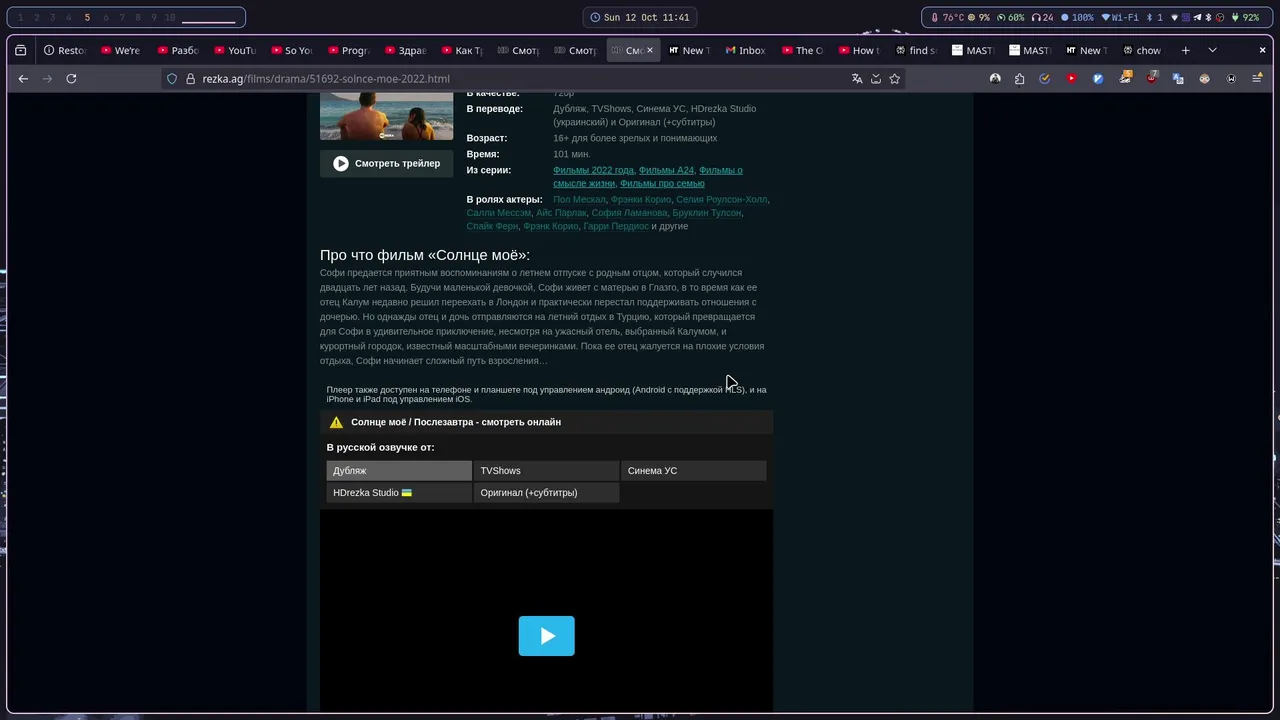Open actor Пол Мескал link

tap(579, 200)
